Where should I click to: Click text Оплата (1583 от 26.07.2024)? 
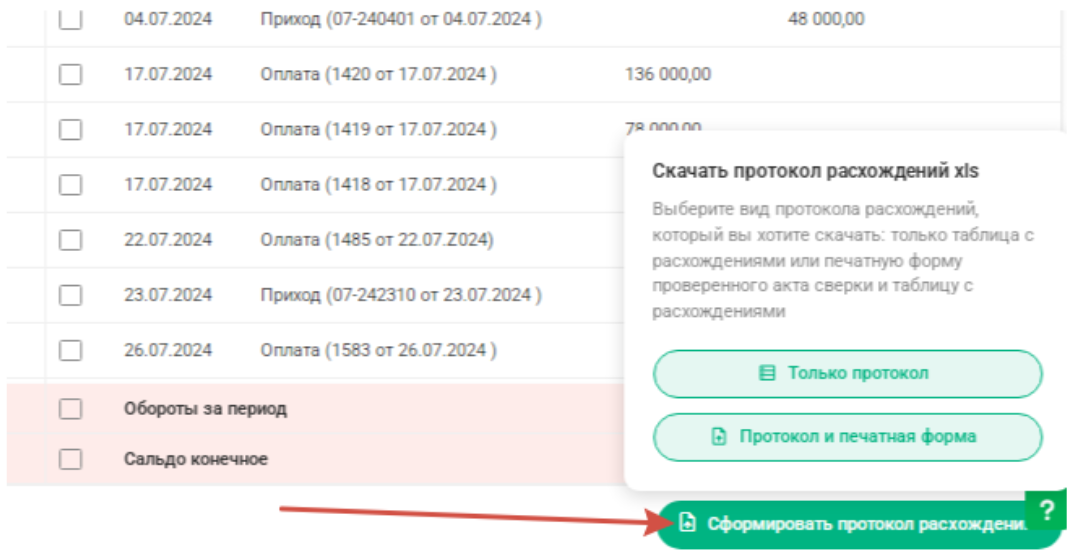pyautogui.click(x=378, y=351)
